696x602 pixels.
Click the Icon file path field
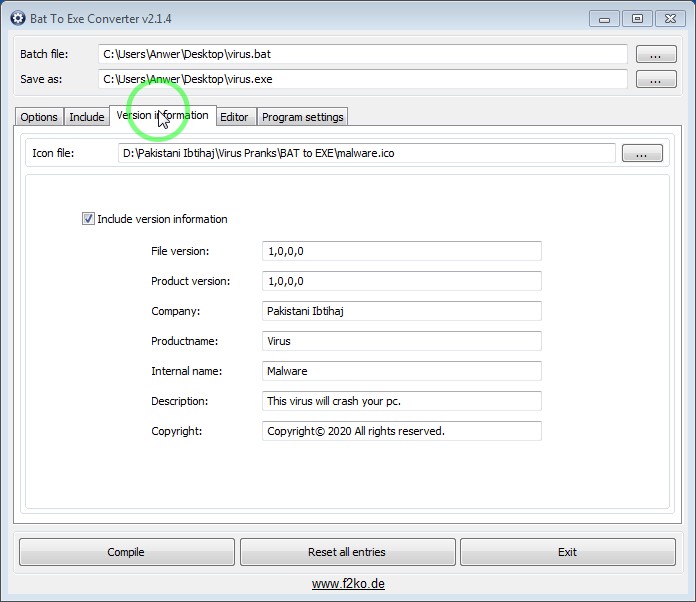[x=367, y=153]
